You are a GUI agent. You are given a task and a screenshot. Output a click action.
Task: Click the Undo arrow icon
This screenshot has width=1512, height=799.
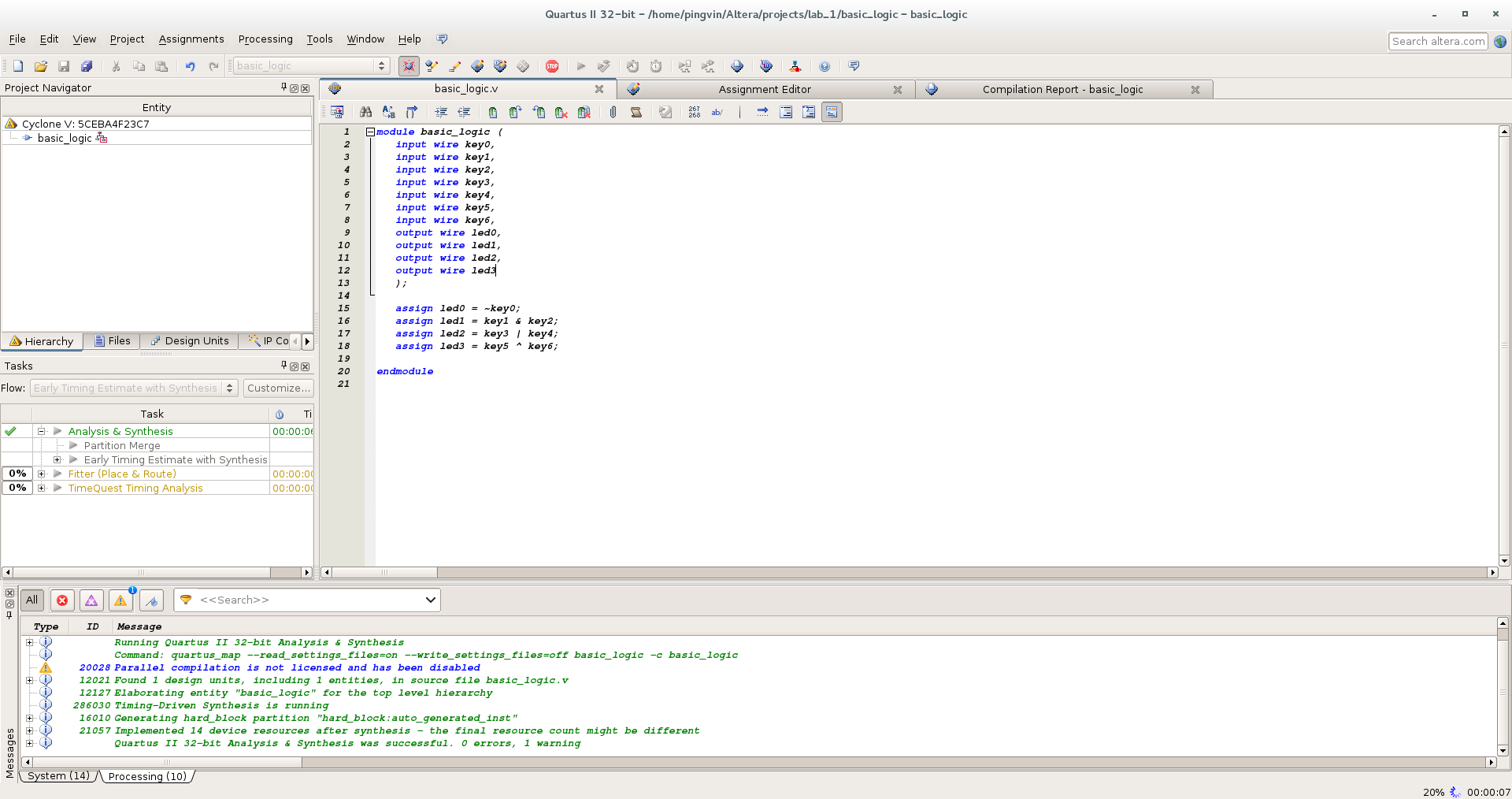(190, 66)
